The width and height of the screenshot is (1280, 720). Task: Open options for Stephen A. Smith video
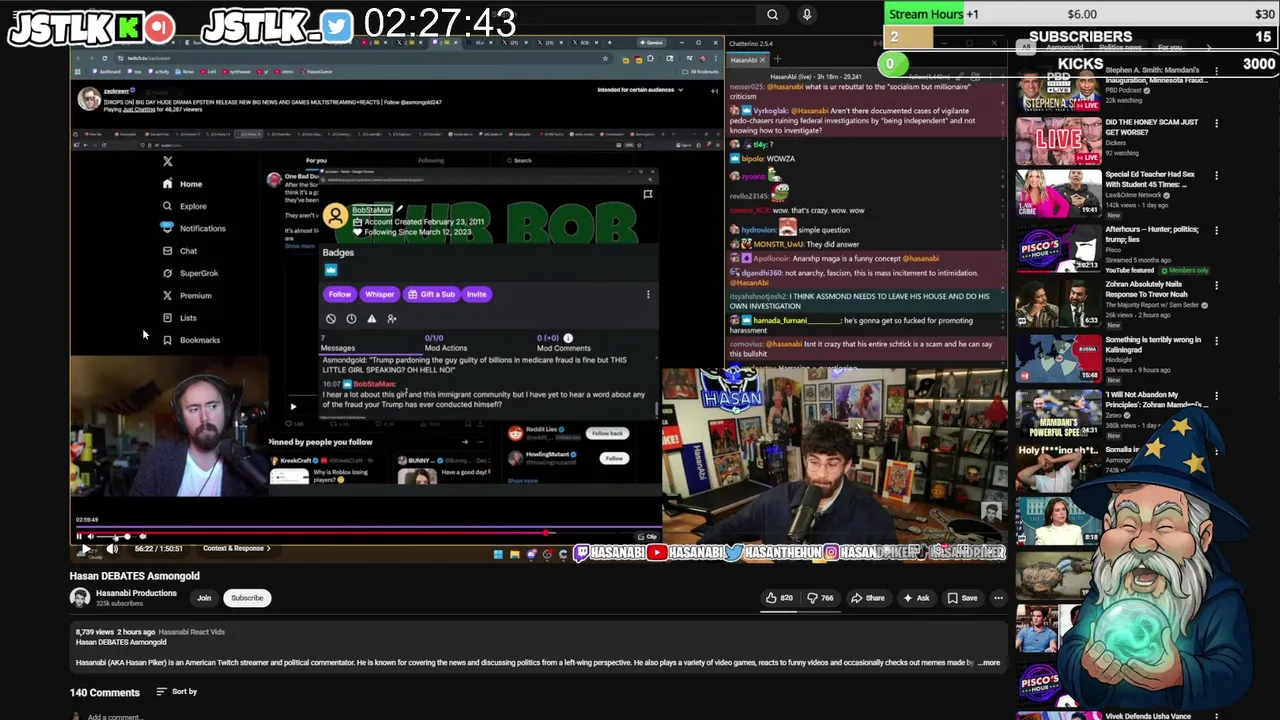click(x=1216, y=72)
